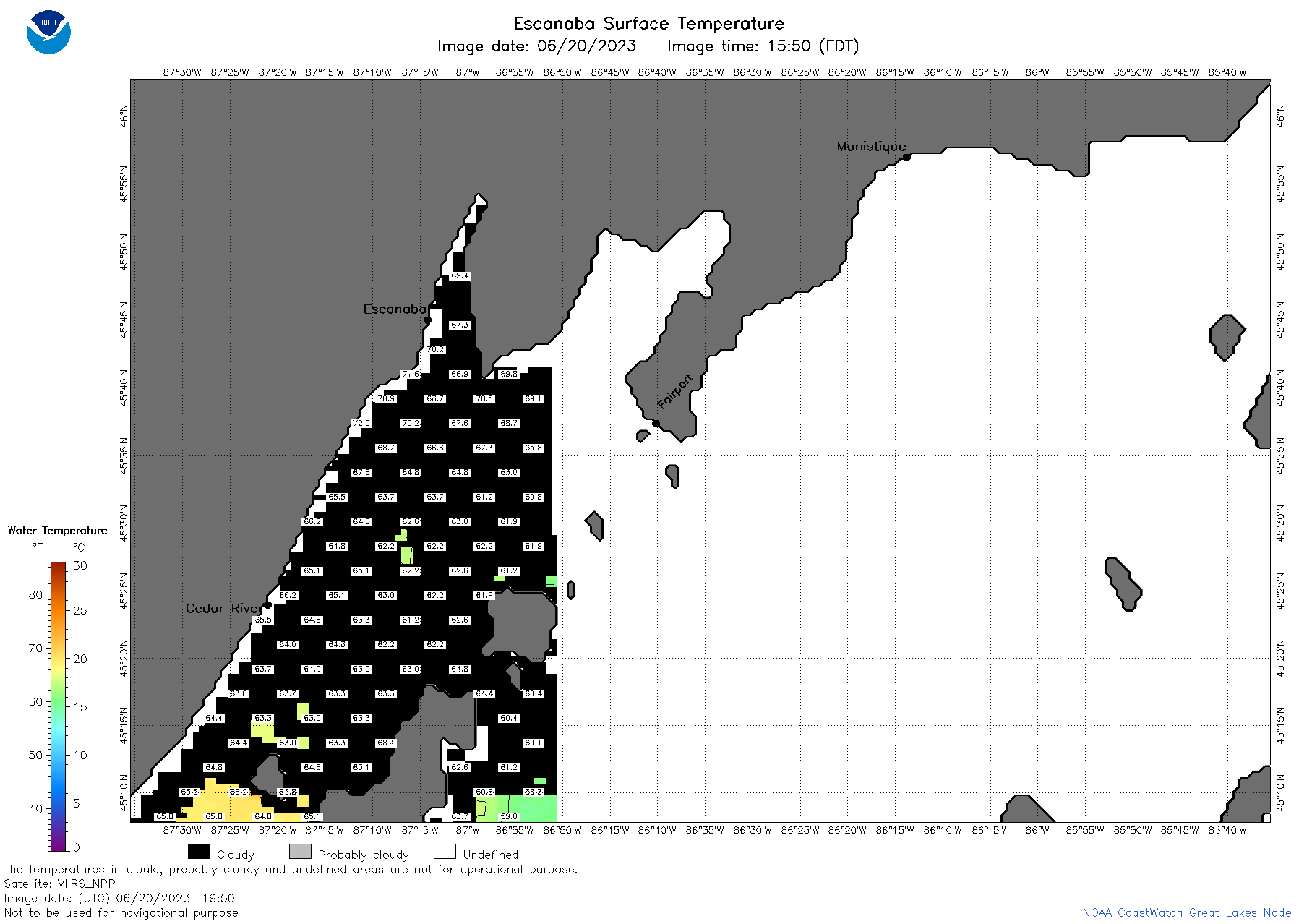Image resolution: width=1299 pixels, height=924 pixels.
Task: Click the Fairport town label
Action: point(675,392)
